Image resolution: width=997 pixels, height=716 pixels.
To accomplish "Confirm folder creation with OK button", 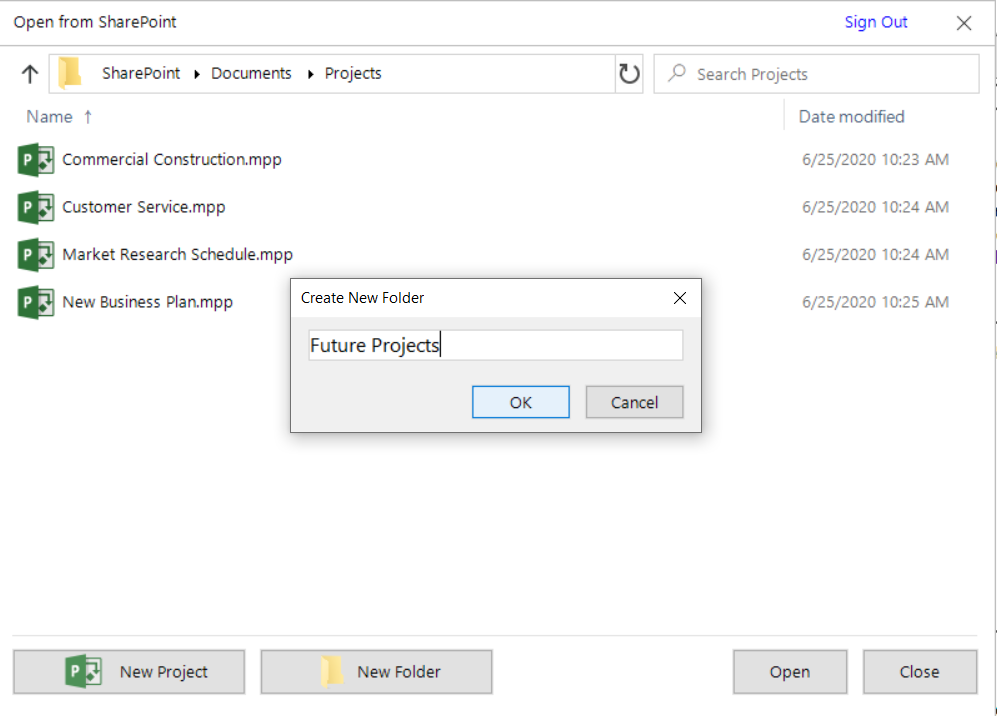I will [x=521, y=402].
